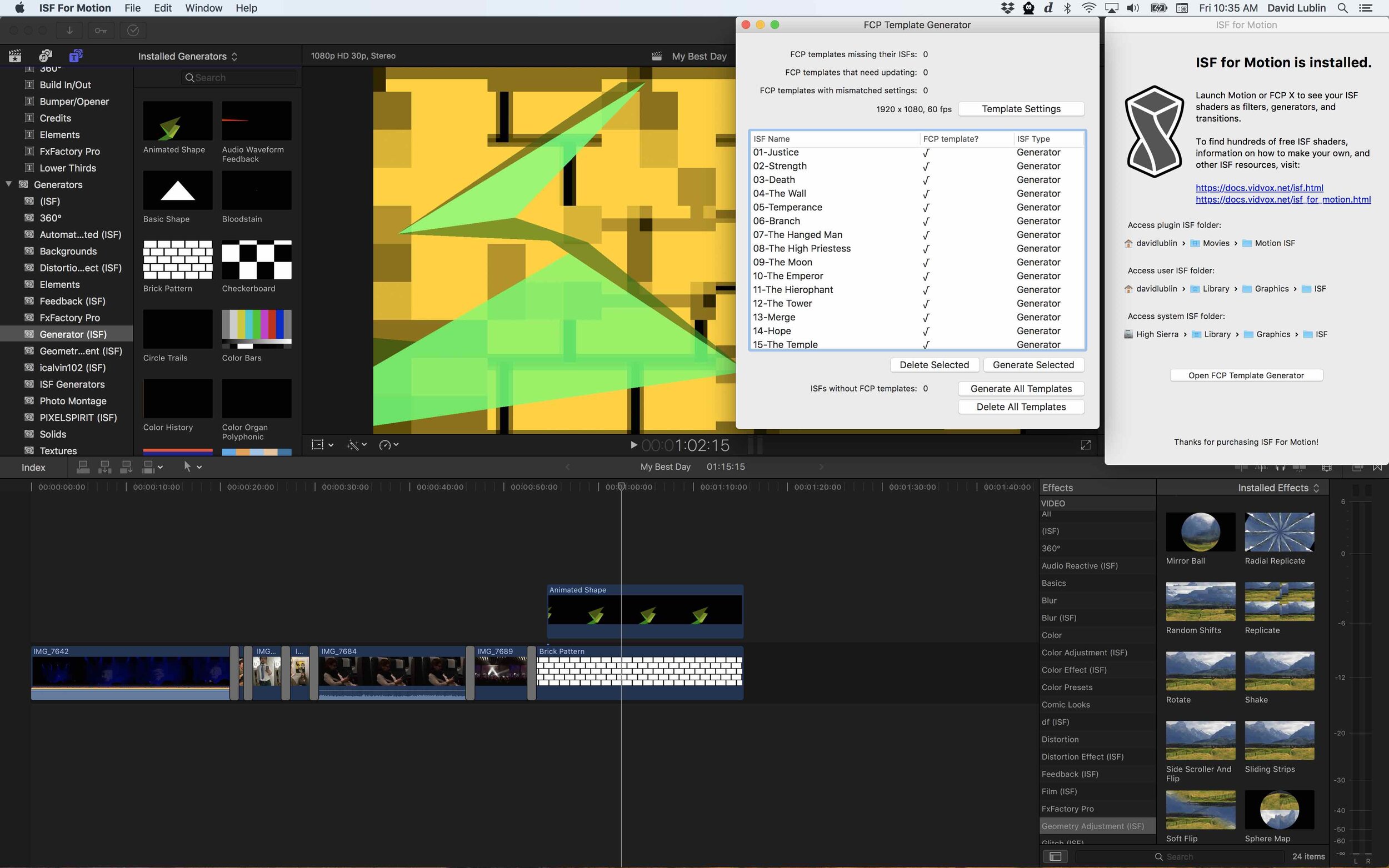Click Template Settings button in generator
This screenshot has height=868, width=1389.
tap(1020, 108)
